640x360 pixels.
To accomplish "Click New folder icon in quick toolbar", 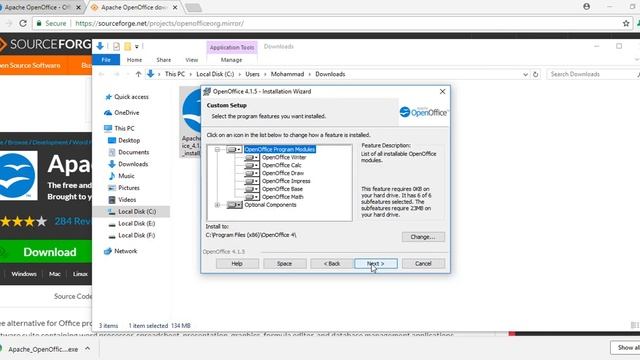I will 128,47.
